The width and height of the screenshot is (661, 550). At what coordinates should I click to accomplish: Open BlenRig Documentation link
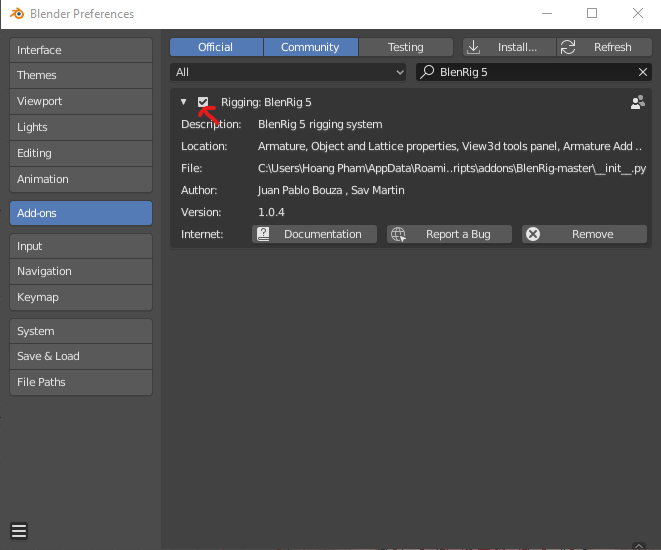pos(314,234)
